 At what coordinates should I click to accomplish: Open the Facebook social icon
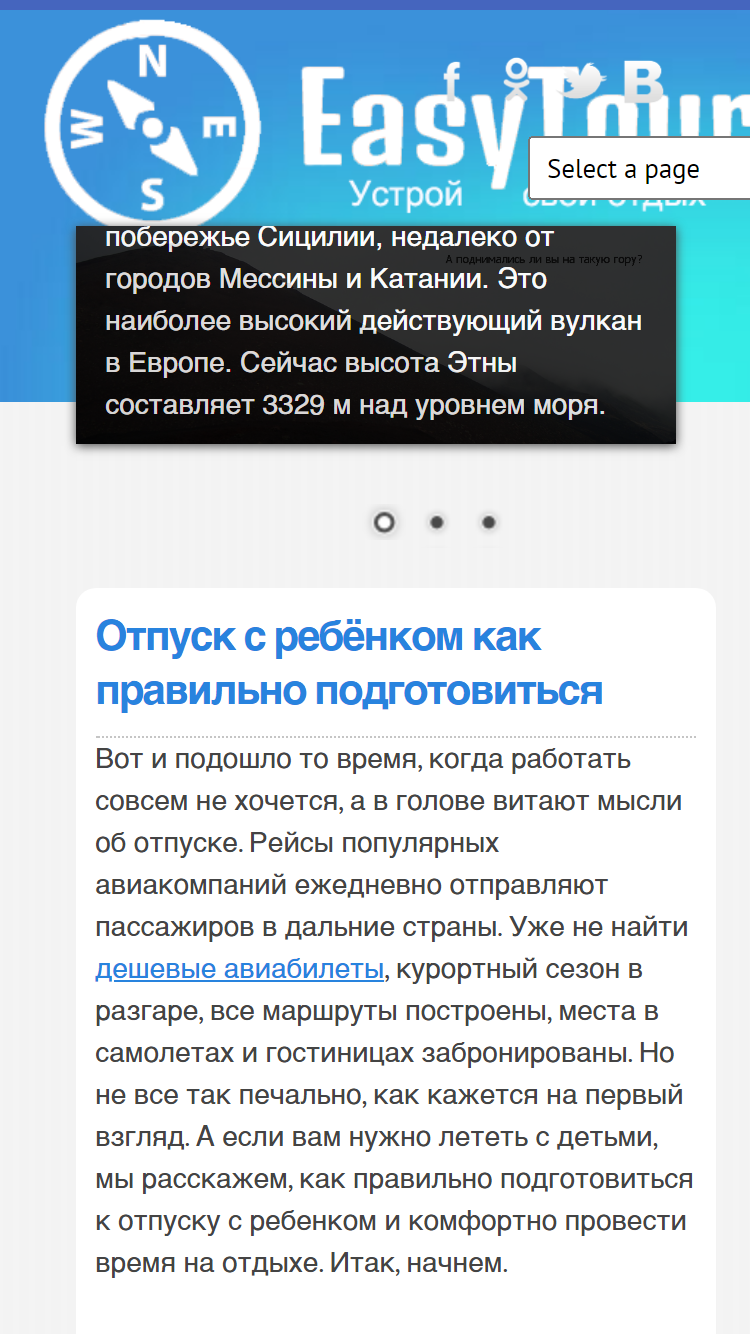pos(452,79)
